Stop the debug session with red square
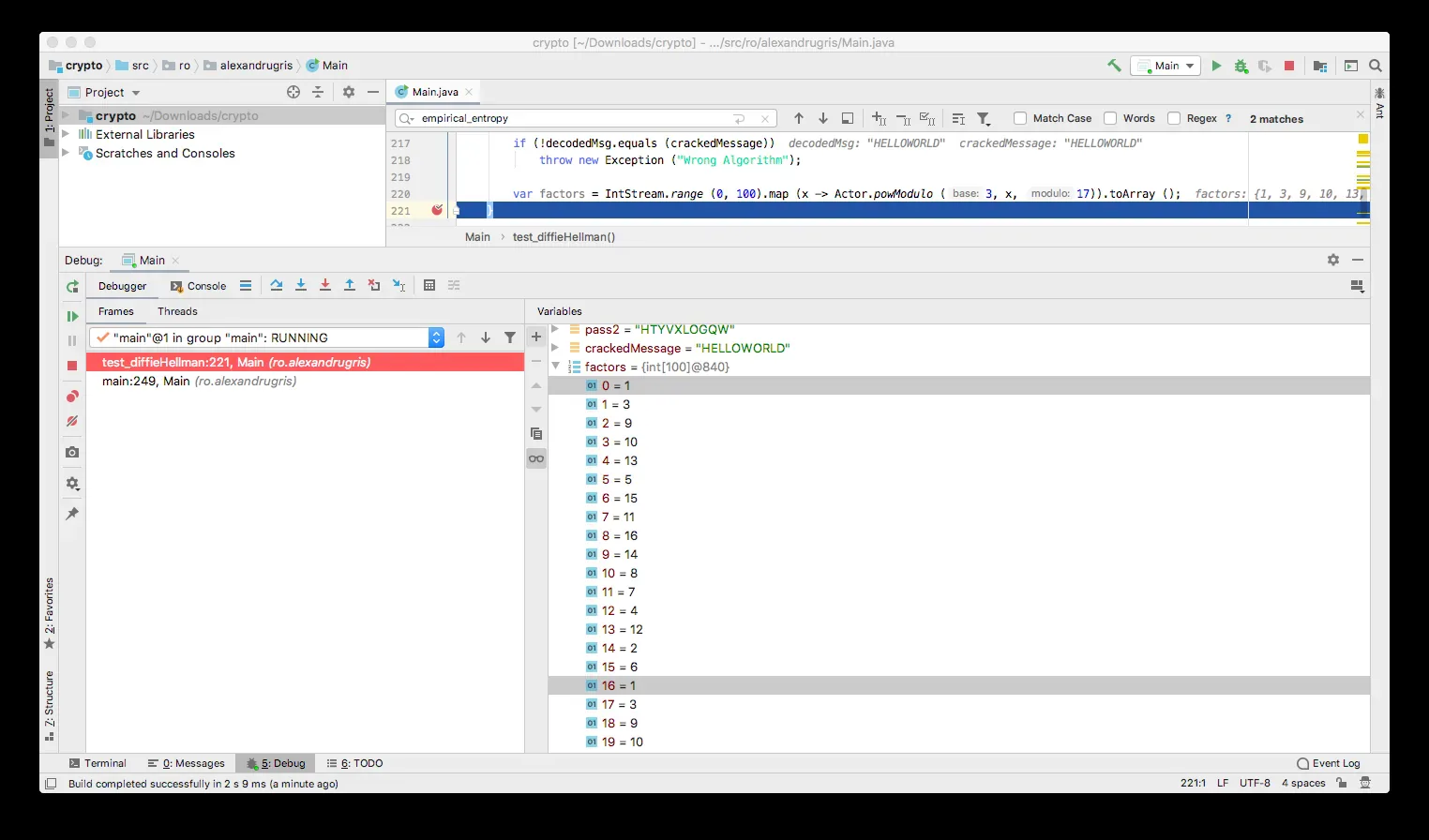This screenshot has width=1429, height=840. (72, 366)
